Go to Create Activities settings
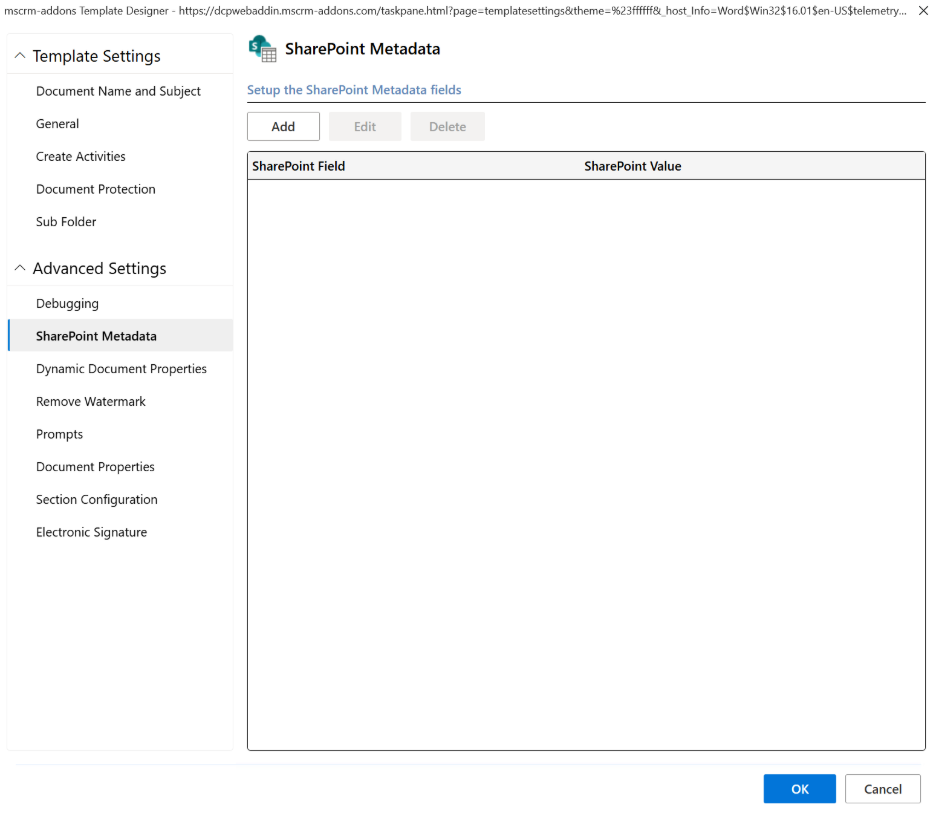The width and height of the screenshot is (936, 816). 81,157
